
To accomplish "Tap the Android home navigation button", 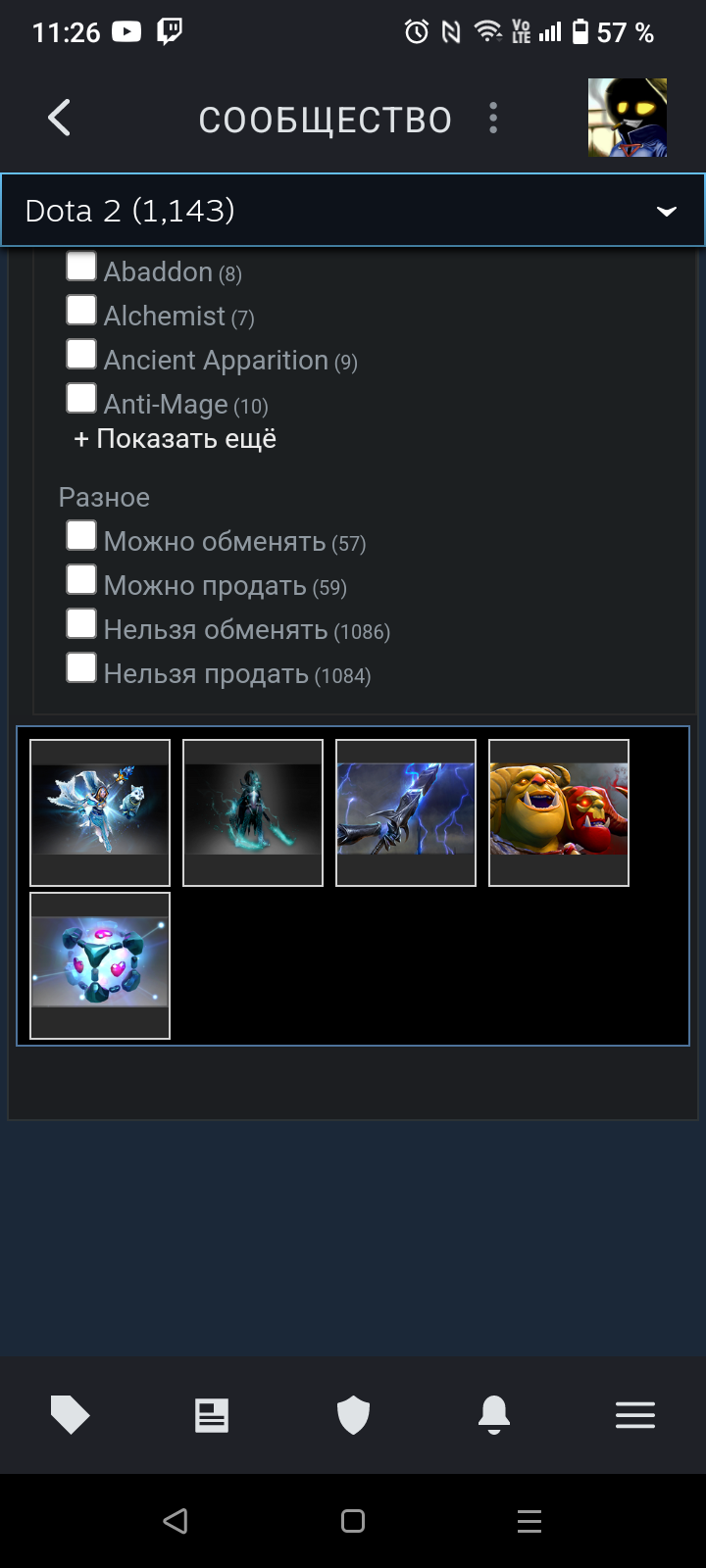I will 353,1521.
